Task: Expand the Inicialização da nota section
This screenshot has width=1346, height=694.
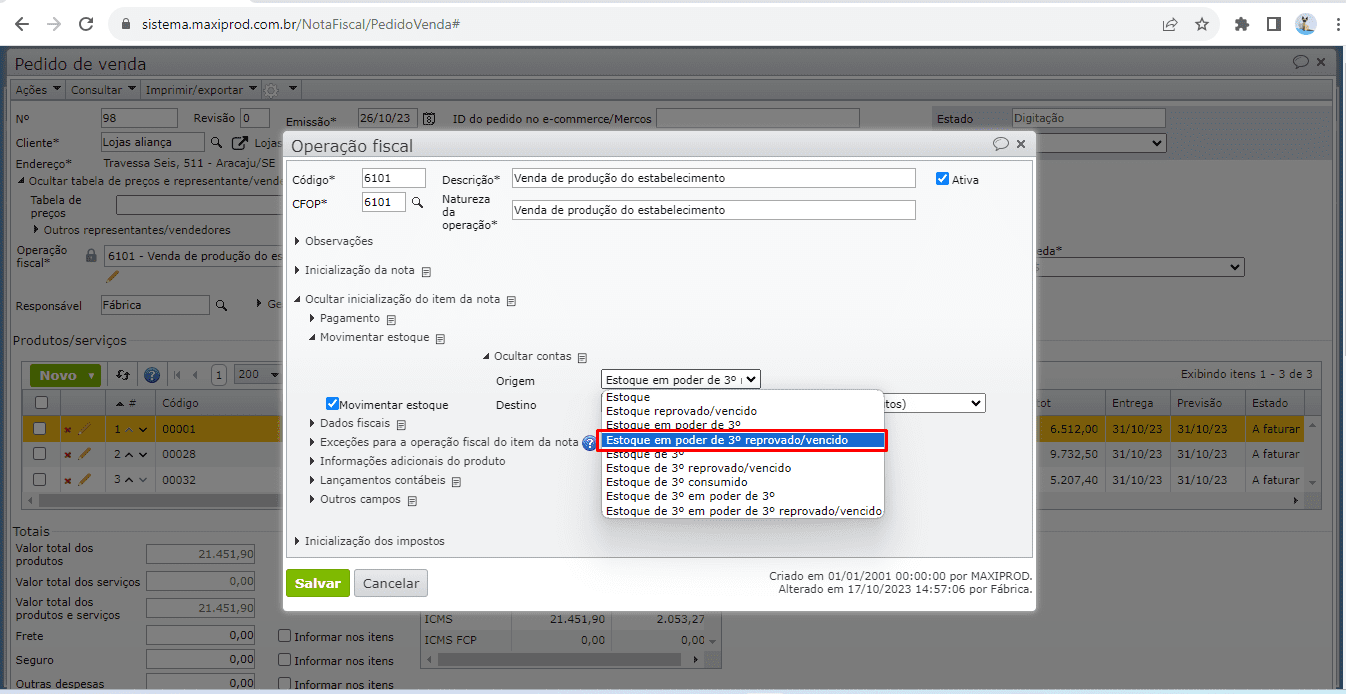Action: coord(358,270)
